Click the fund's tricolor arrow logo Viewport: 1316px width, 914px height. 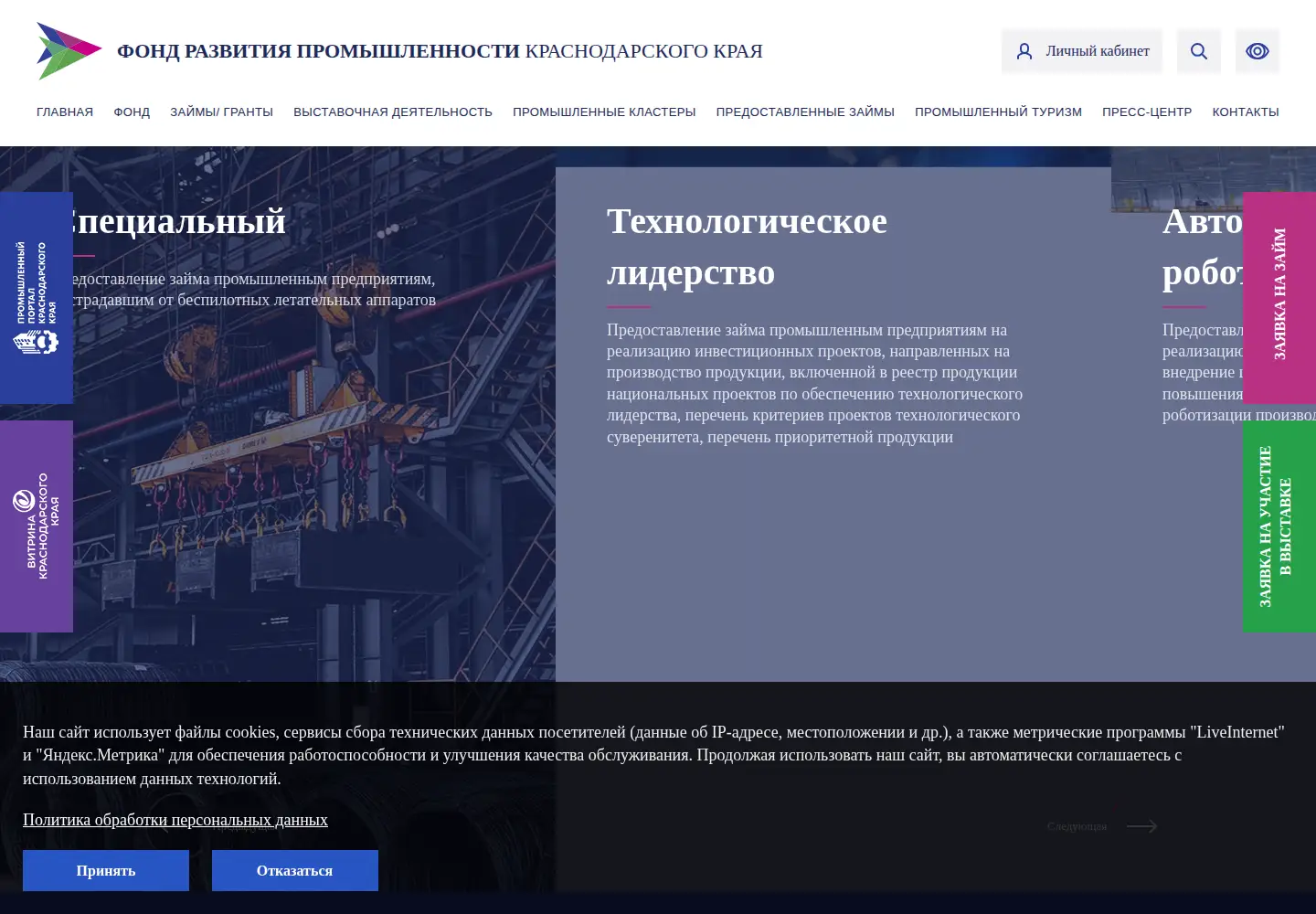point(69,51)
